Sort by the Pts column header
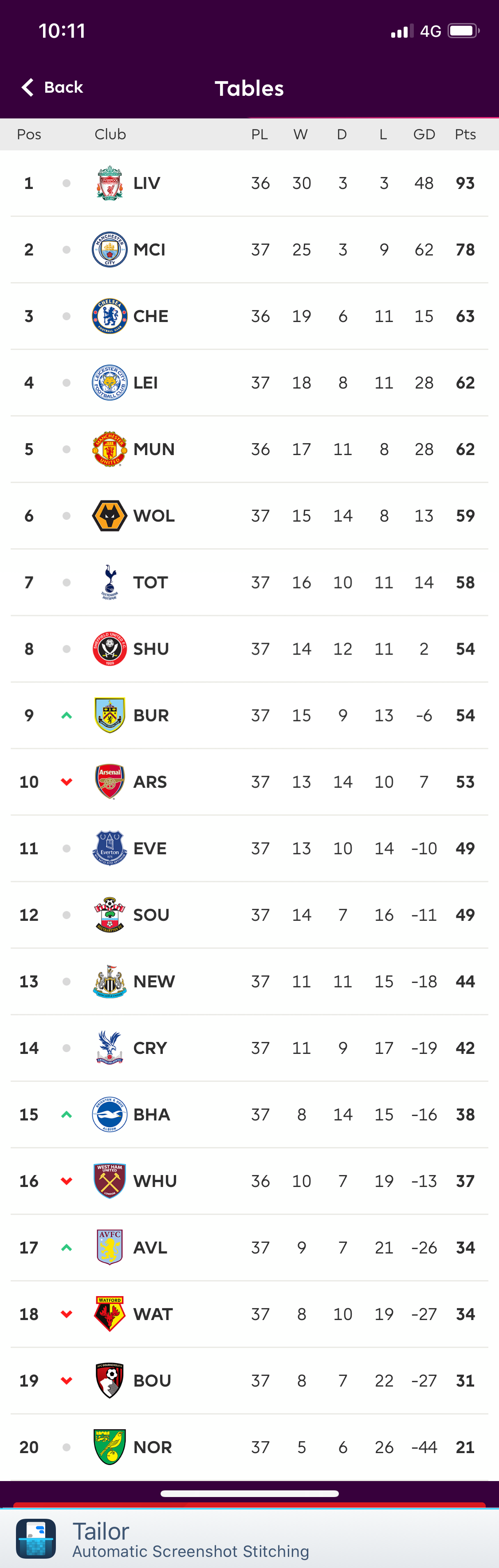 click(465, 134)
